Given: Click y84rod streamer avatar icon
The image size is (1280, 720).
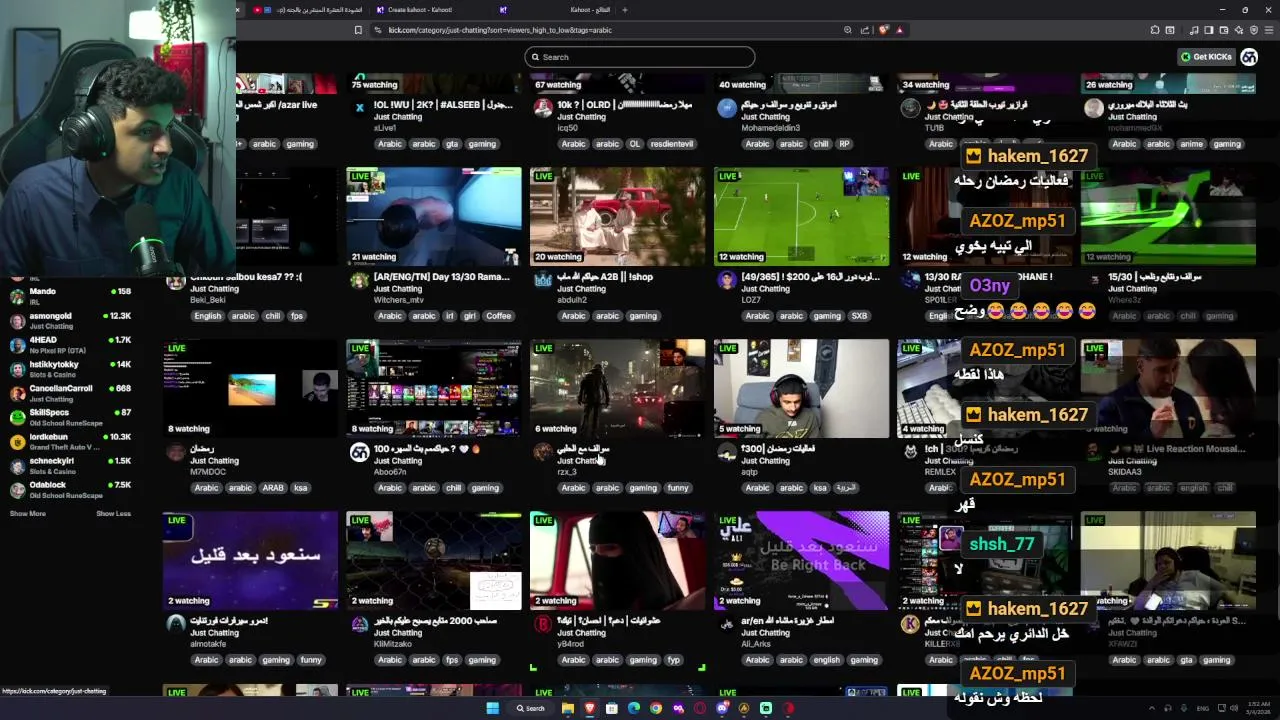Looking at the screenshot, I should click(543, 625).
